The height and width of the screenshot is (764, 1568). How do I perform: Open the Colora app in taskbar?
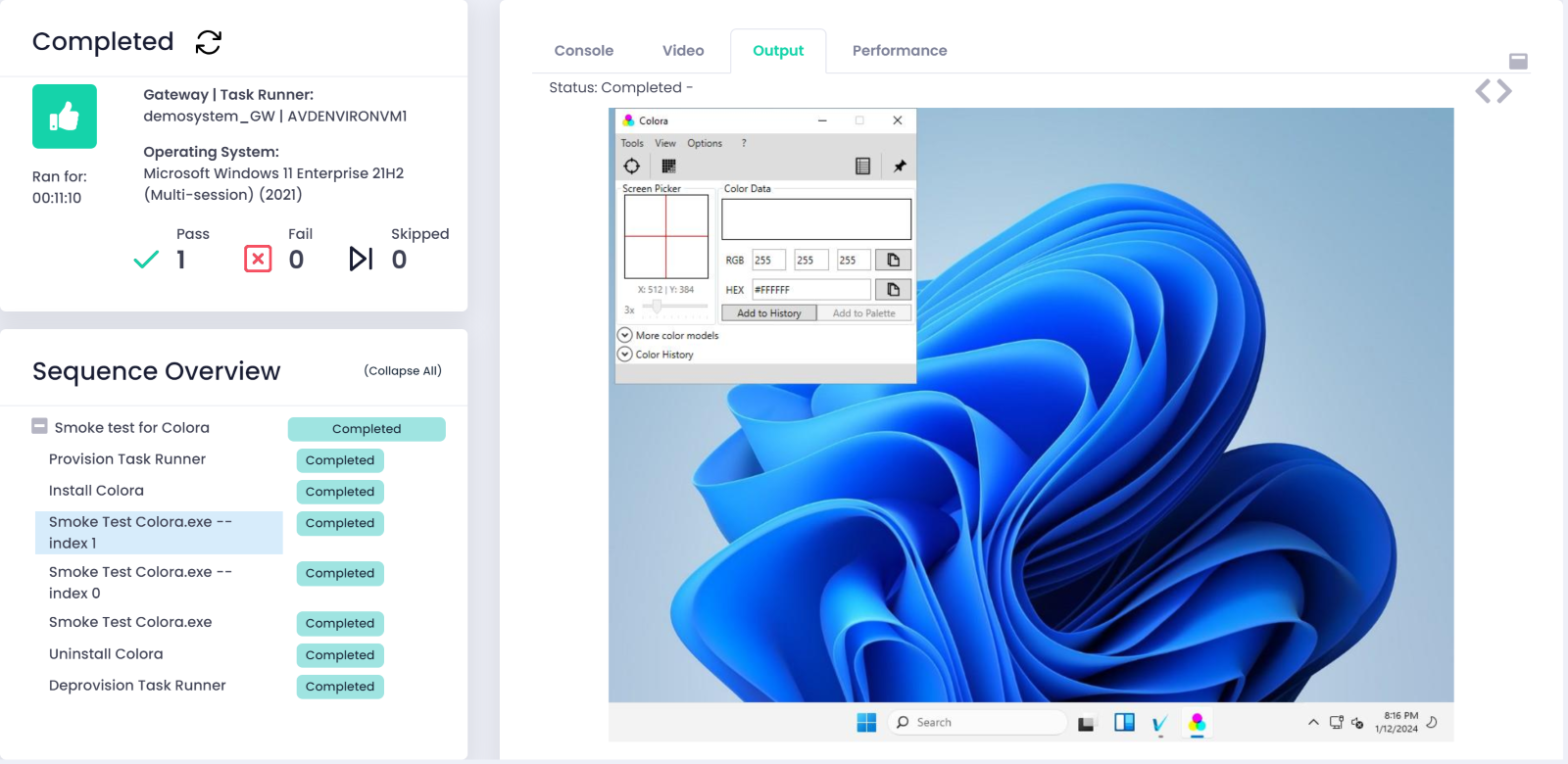[x=1197, y=723]
